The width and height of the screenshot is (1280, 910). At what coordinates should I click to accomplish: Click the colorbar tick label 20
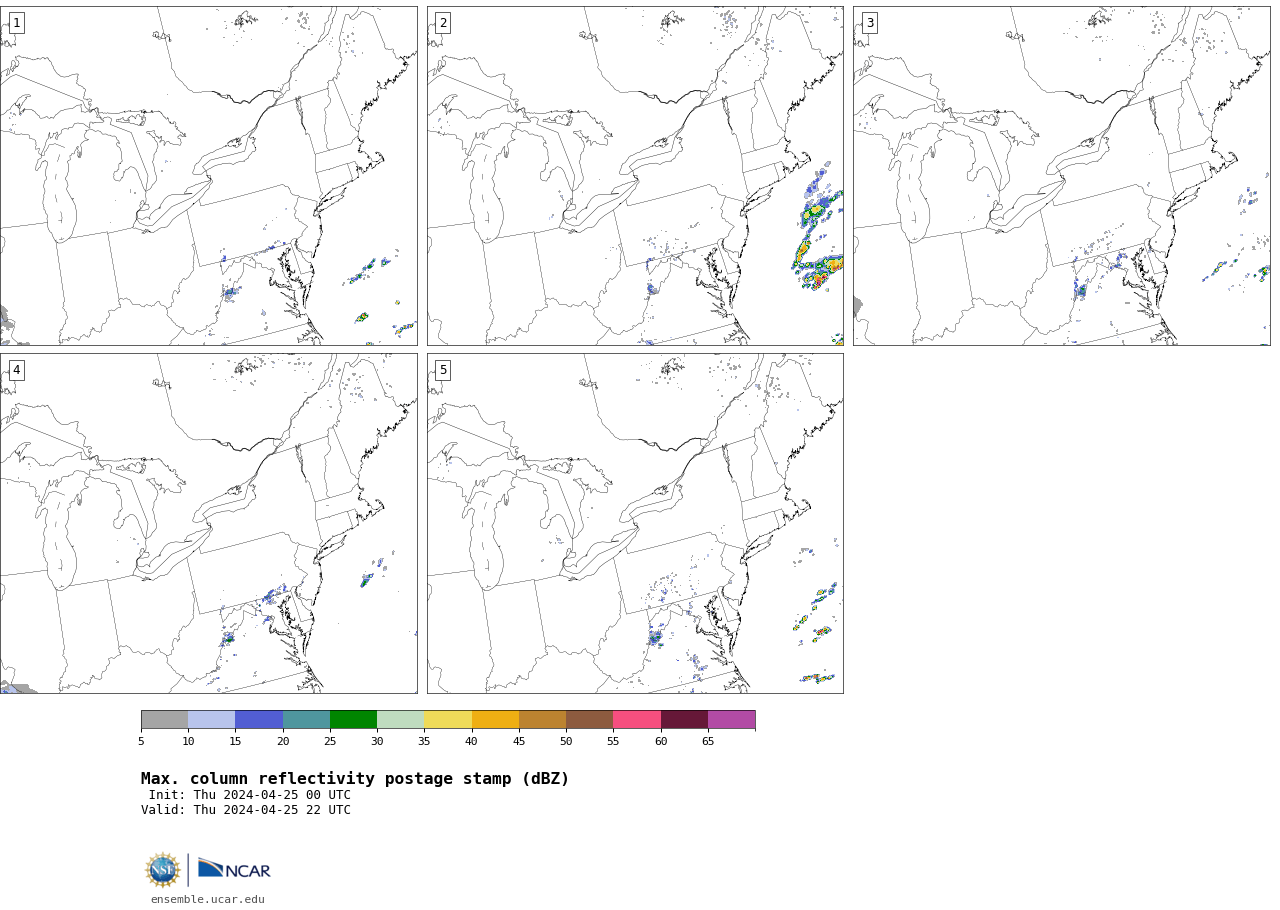coord(283,741)
